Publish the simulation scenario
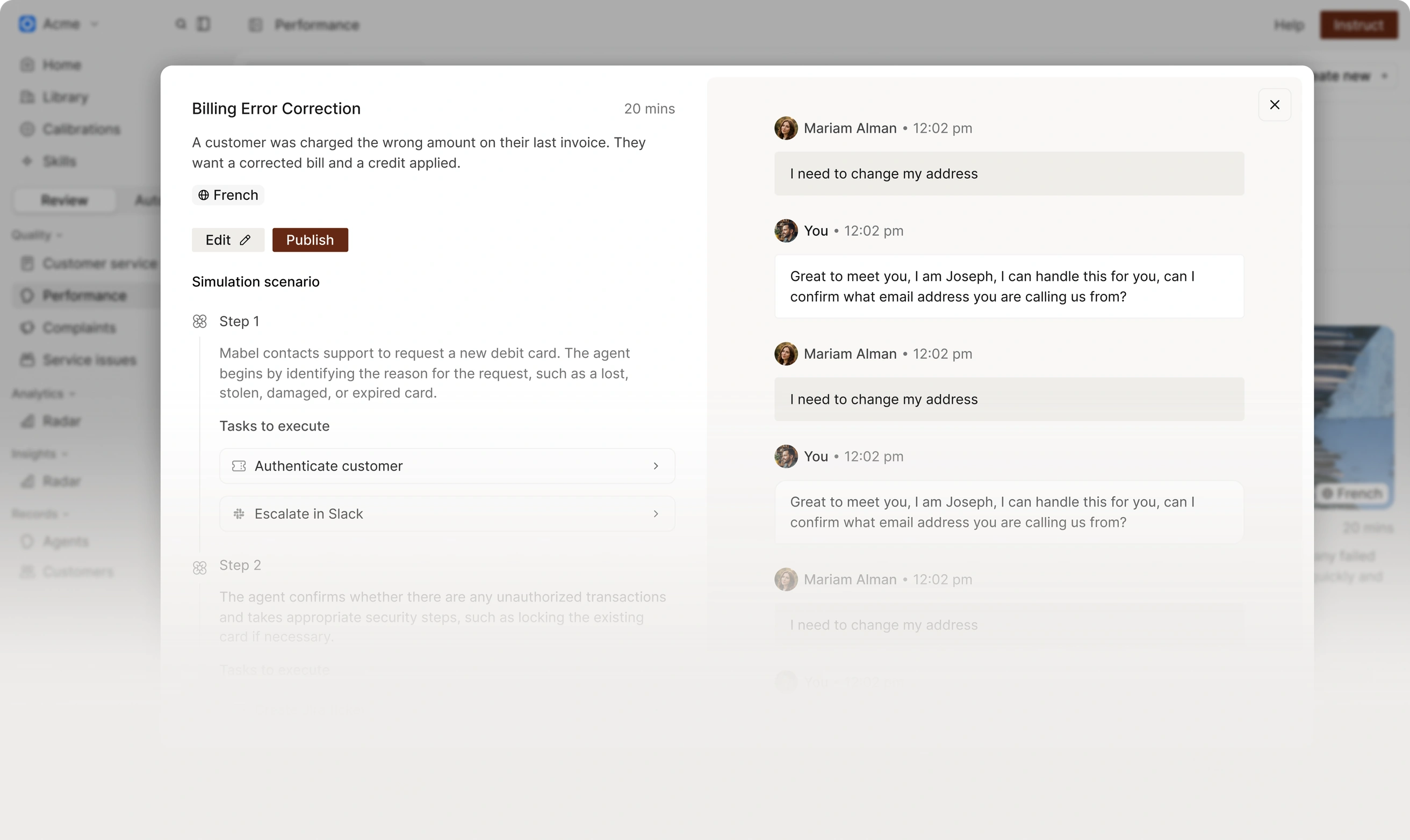1410x840 pixels. tap(310, 240)
